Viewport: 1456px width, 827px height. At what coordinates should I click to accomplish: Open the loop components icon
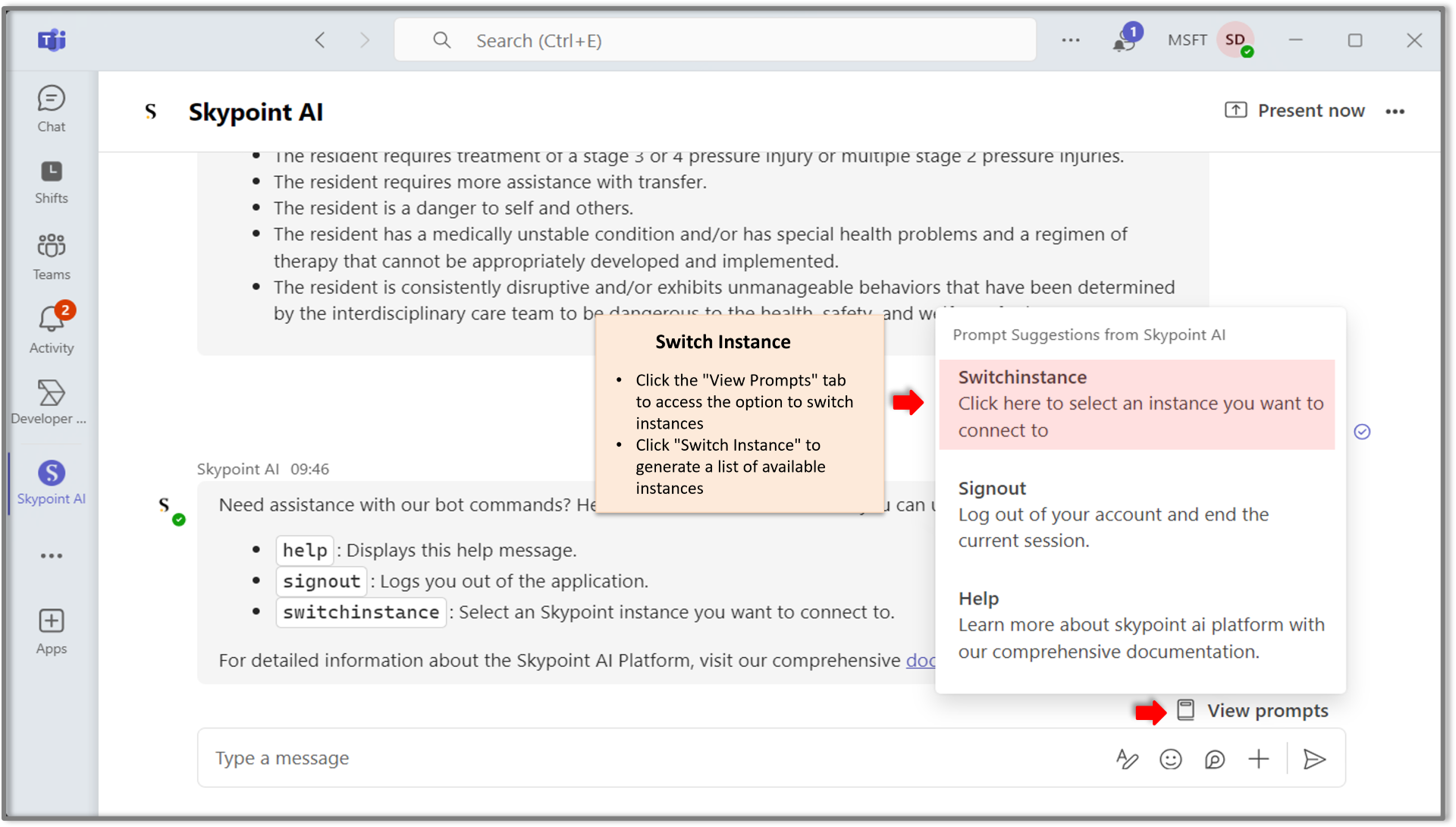(1215, 759)
